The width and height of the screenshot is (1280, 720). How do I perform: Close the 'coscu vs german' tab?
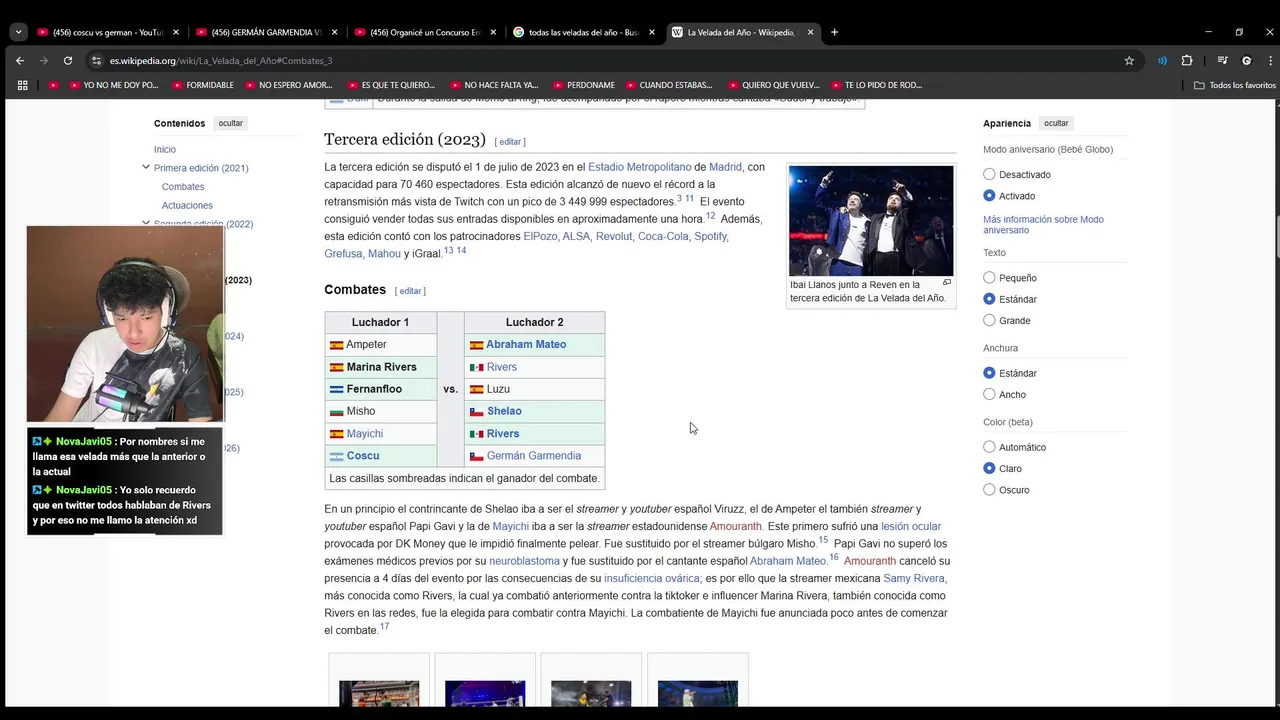[x=176, y=32]
